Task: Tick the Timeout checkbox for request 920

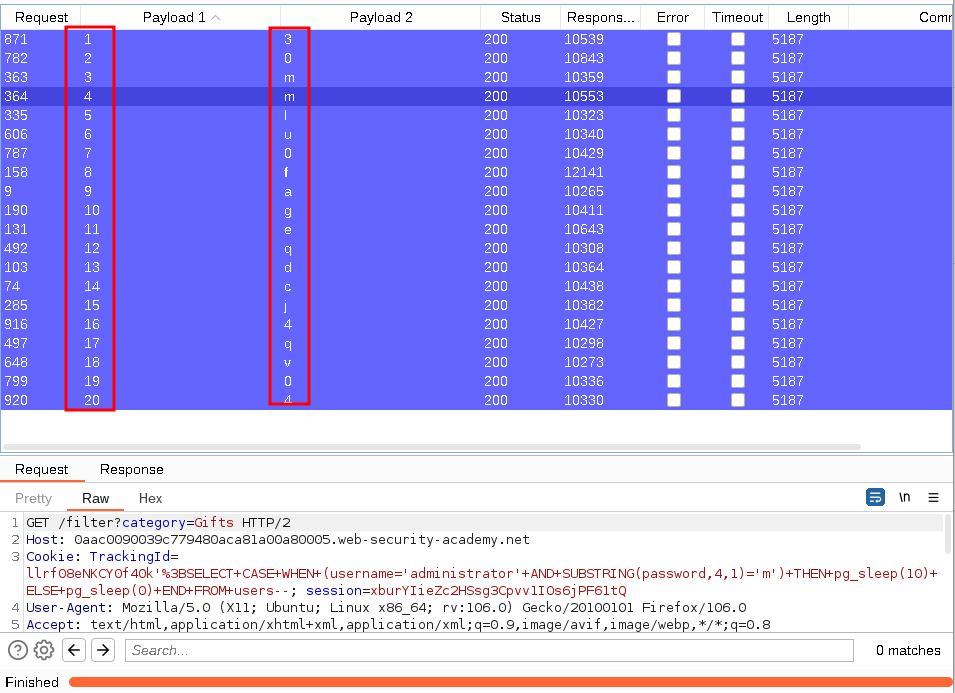Action: pyautogui.click(x=738, y=400)
